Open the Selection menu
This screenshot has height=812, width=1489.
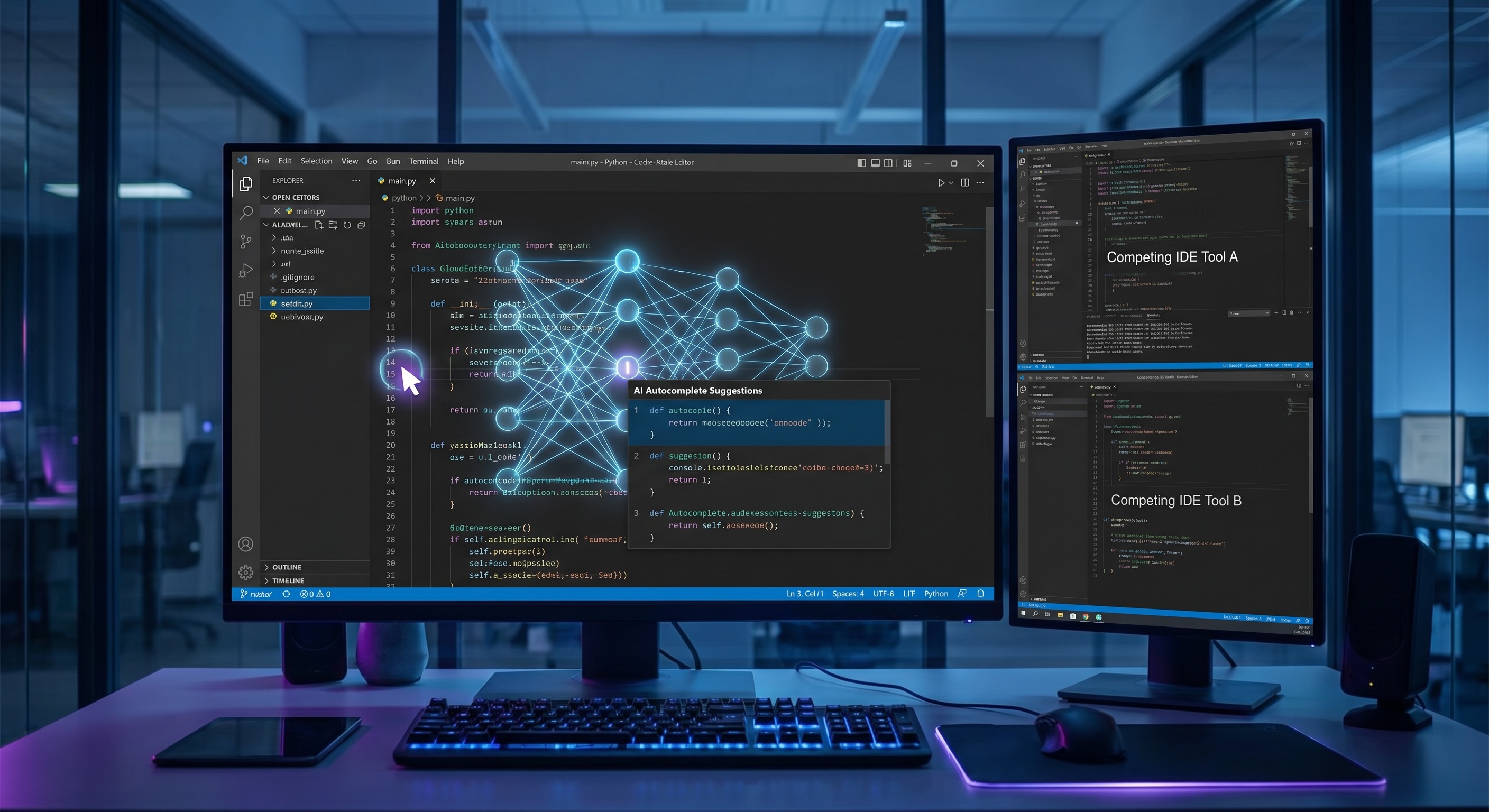[x=316, y=161]
